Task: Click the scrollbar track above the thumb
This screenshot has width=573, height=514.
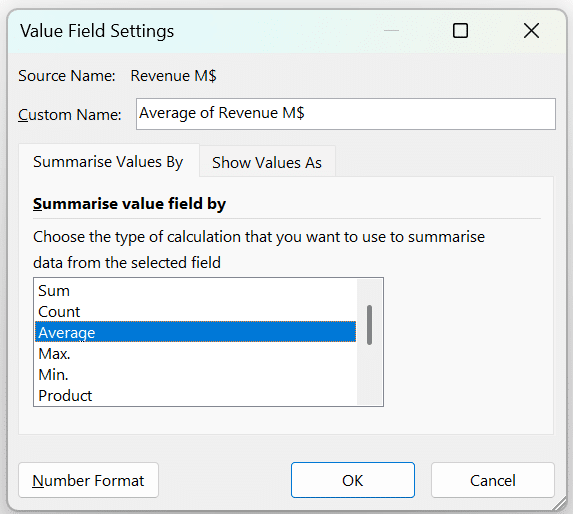Action: point(369,292)
